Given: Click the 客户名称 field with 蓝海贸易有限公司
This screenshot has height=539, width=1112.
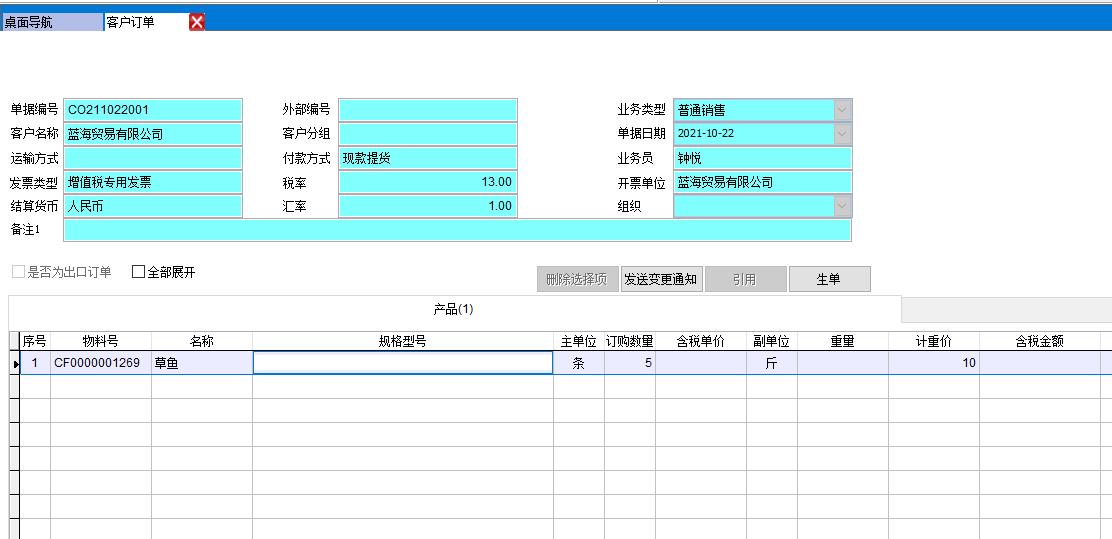Looking at the screenshot, I should pos(153,134).
